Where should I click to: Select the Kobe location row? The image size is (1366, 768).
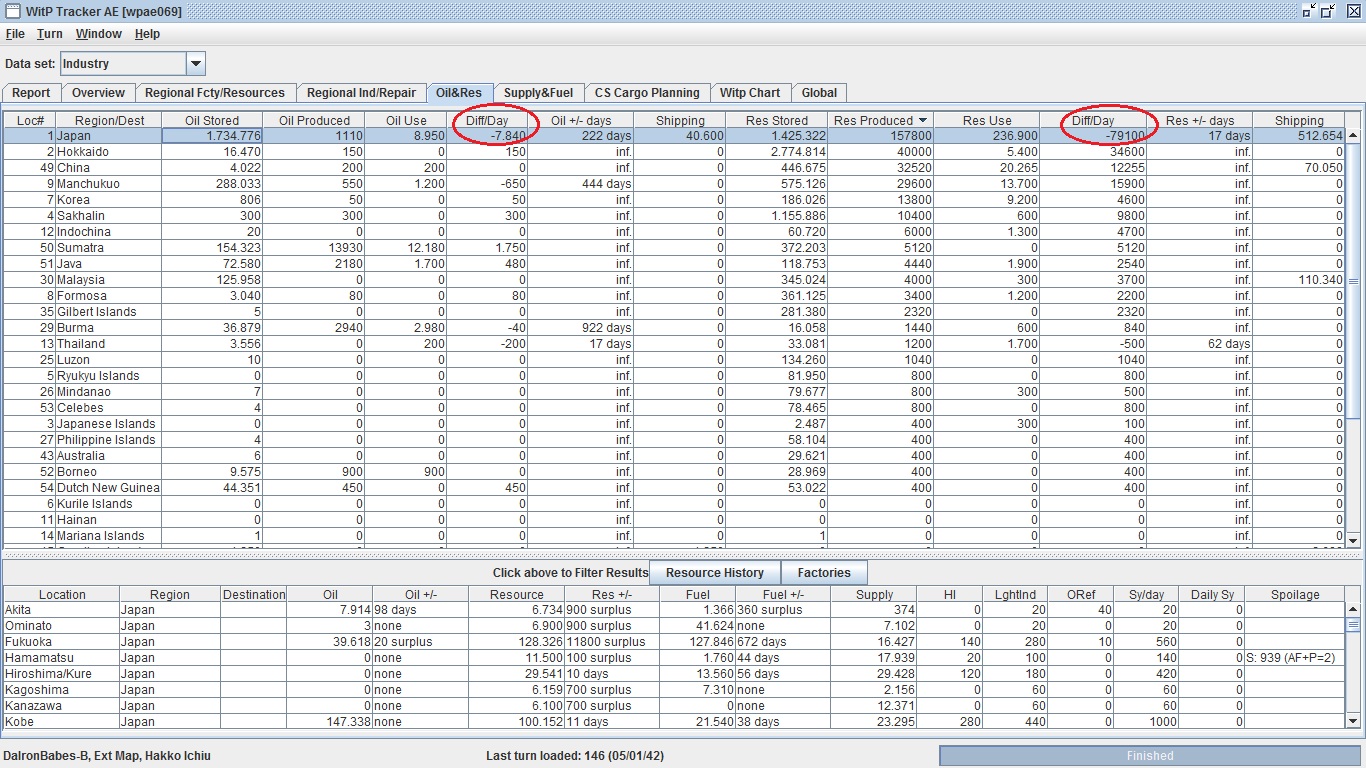[674, 722]
